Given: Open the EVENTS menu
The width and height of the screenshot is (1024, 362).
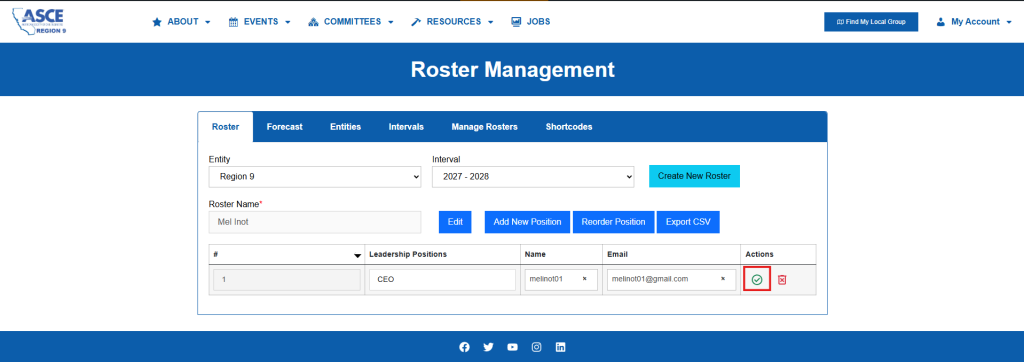Looking at the screenshot, I should pos(259,22).
